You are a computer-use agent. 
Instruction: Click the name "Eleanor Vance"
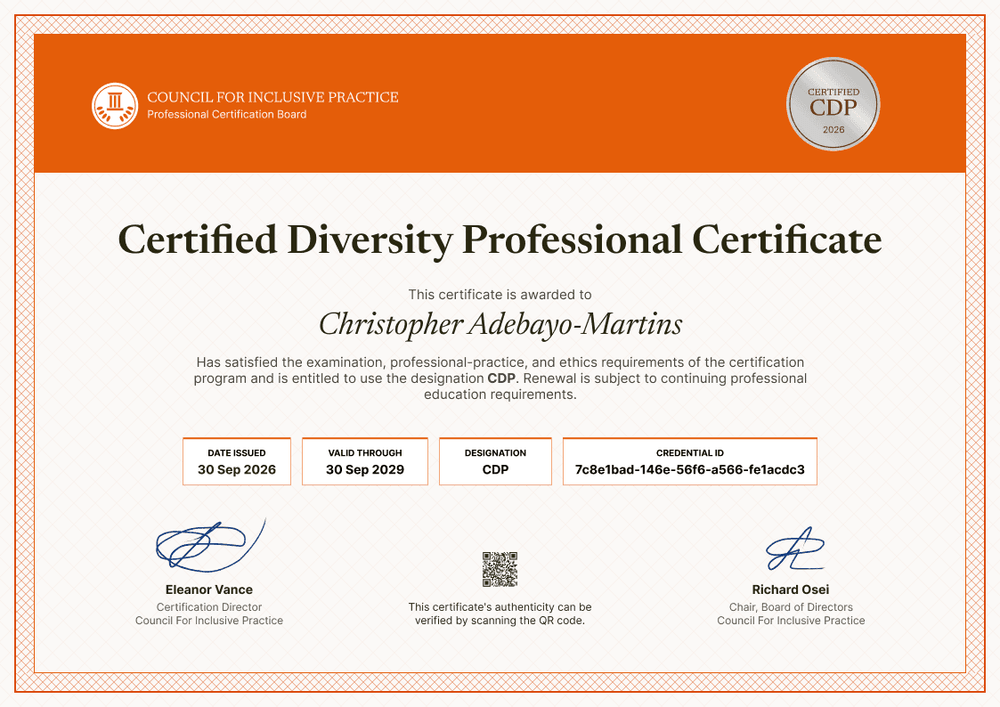click(x=209, y=590)
